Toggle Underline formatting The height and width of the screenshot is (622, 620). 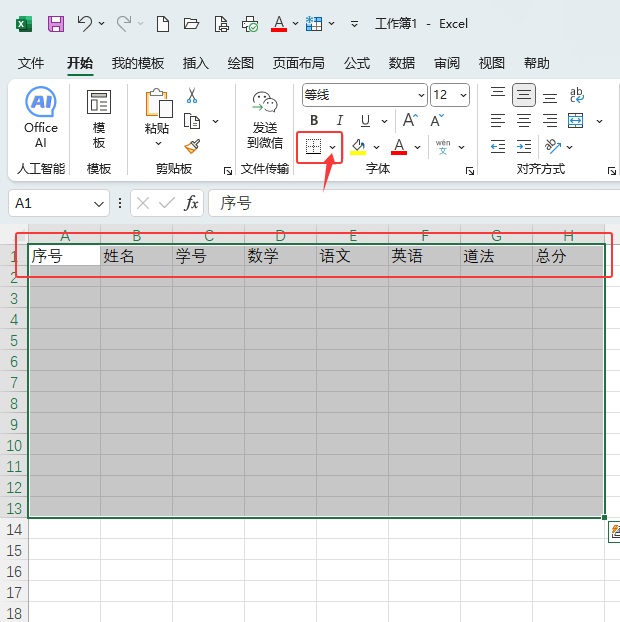[365, 121]
